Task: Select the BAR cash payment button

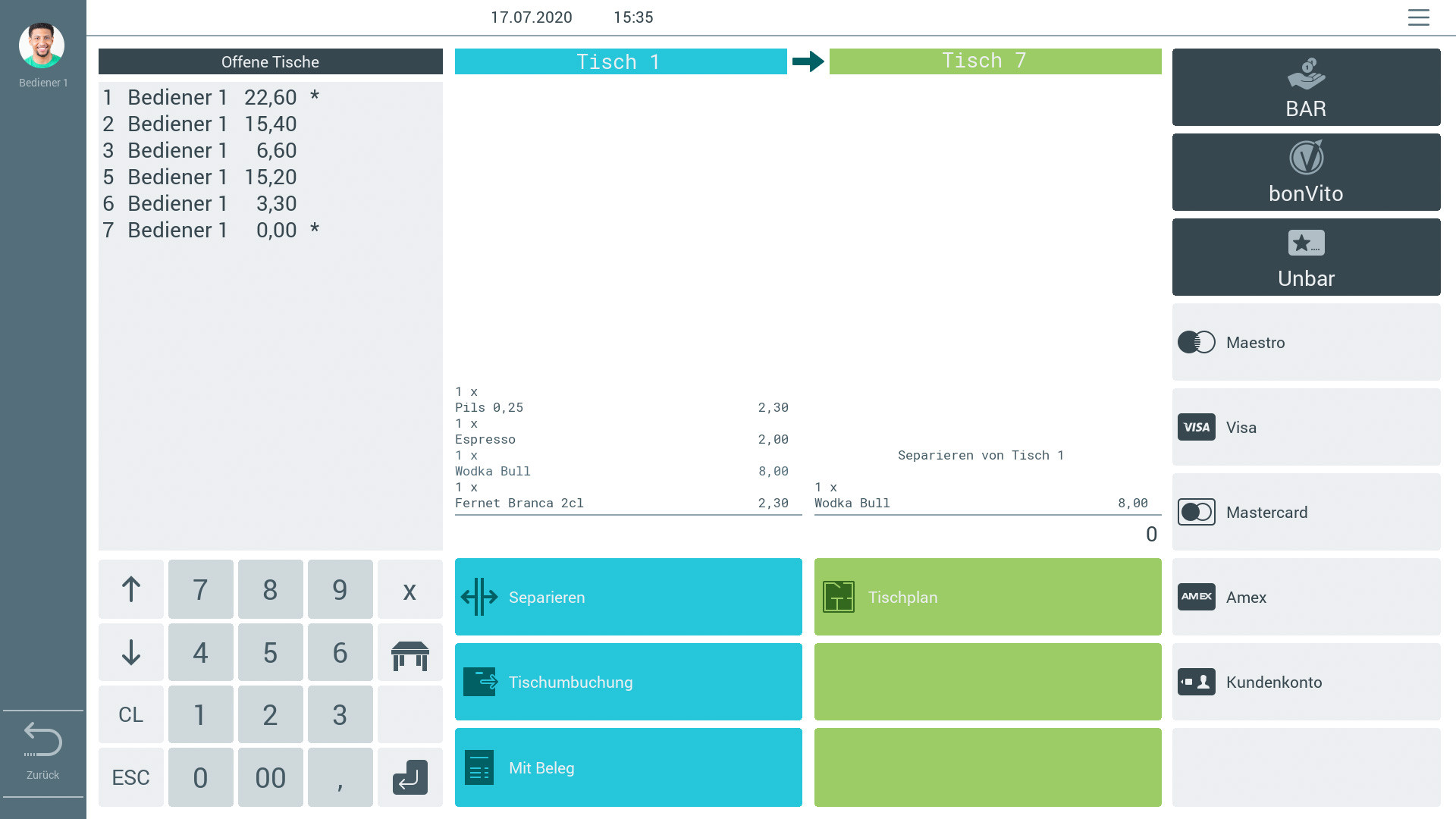Action: pos(1306,87)
